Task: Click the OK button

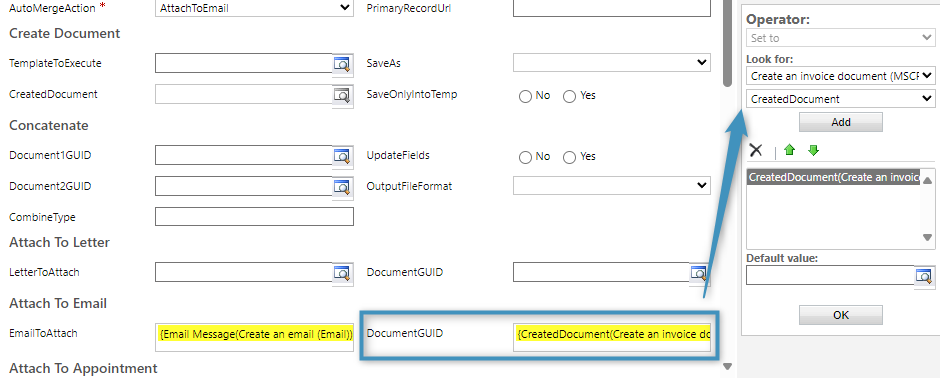Action: tap(840, 315)
